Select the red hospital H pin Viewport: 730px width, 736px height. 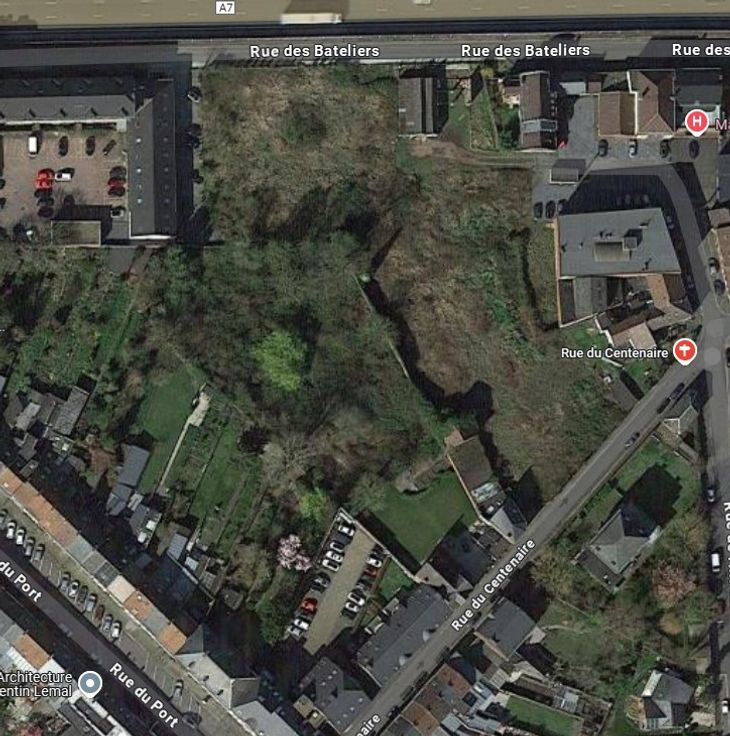(697, 123)
